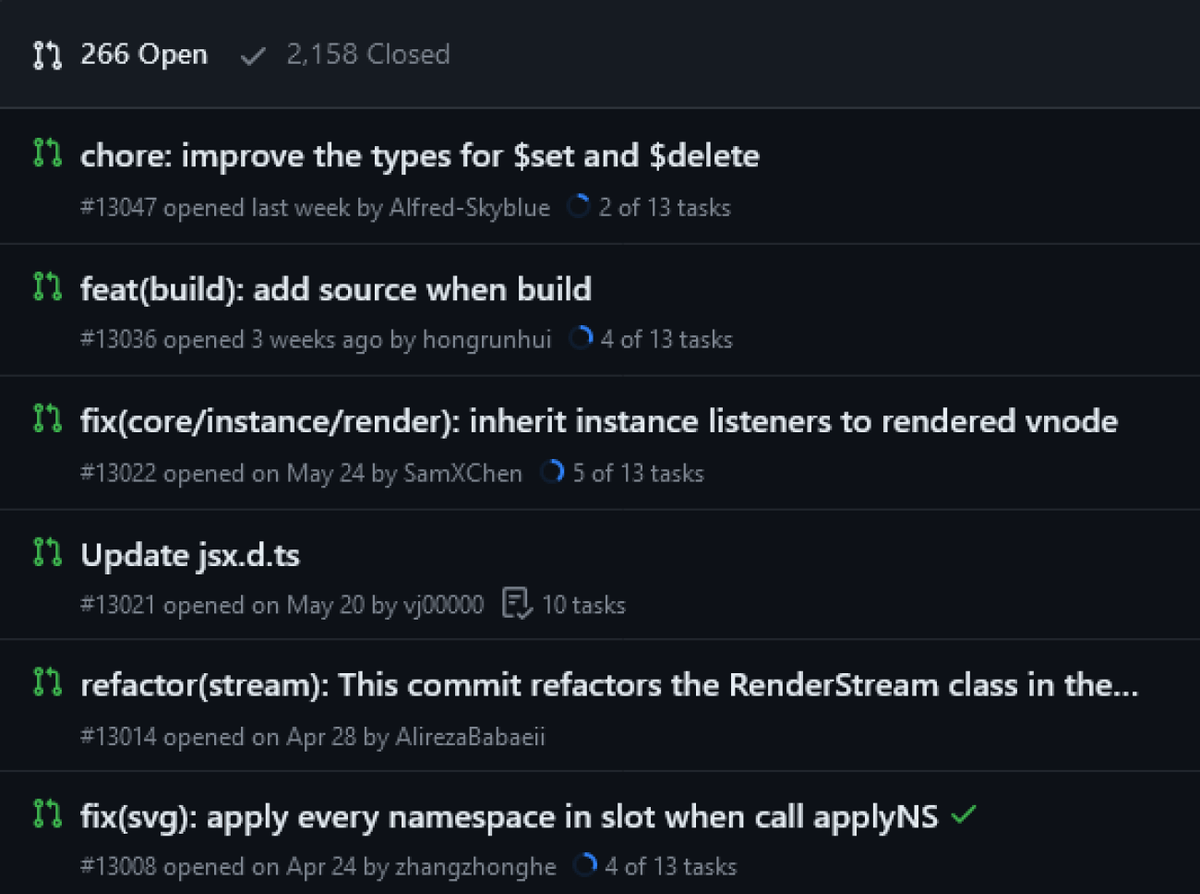
Task: Click pull request icon beside refactor(stream) title
Action: [45, 685]
